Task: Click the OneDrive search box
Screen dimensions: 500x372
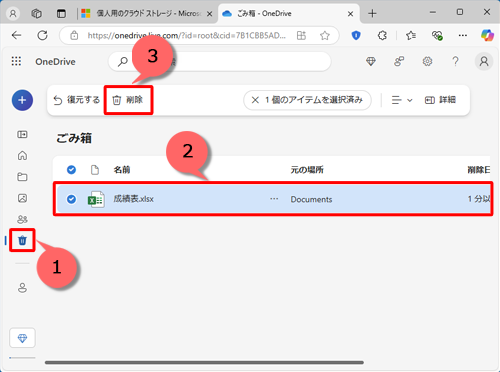Action: pyautogui.click(x=220, y=61)
